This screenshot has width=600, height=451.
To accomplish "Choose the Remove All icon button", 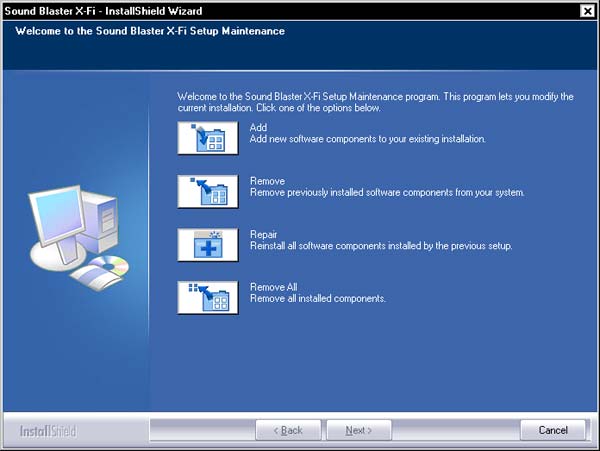I will (x=208, y=297).
